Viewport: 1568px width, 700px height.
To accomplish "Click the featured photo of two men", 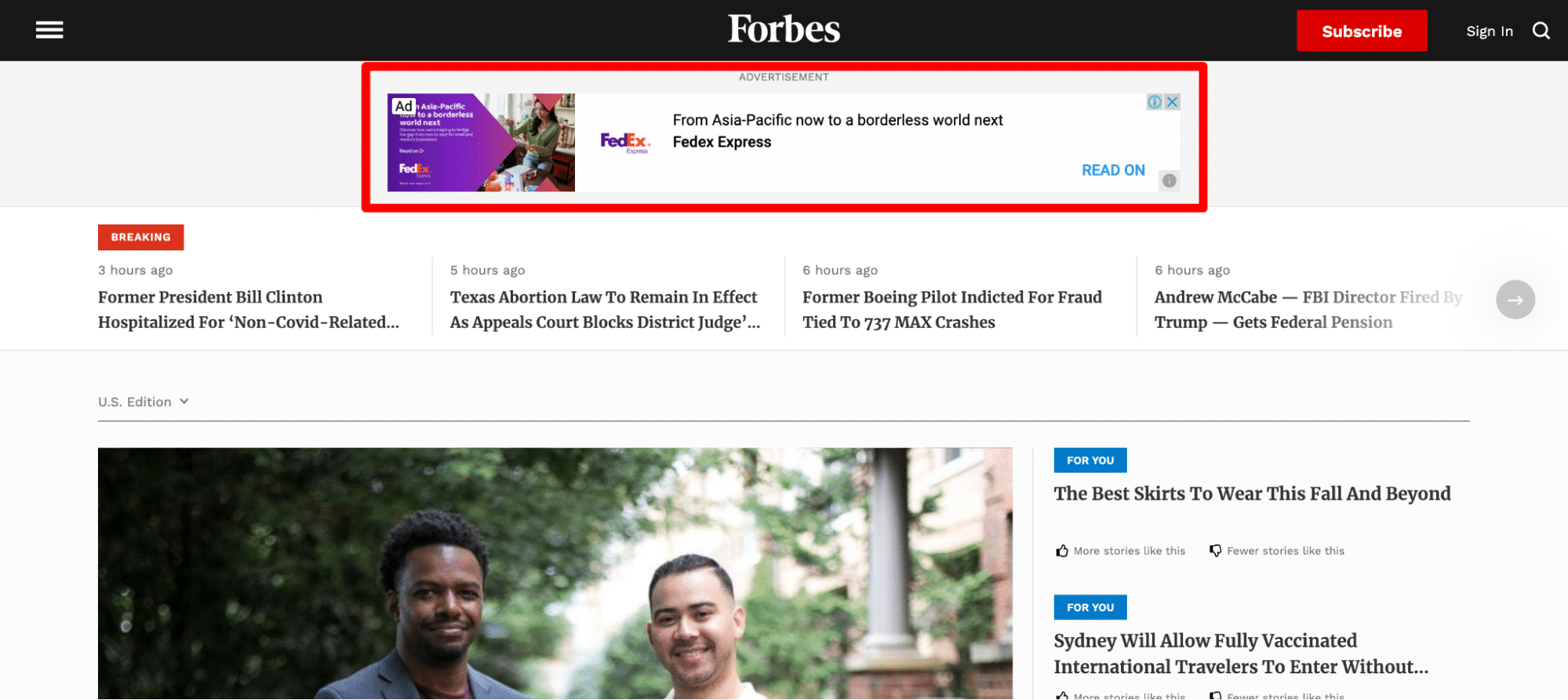I will pos(555,573).
